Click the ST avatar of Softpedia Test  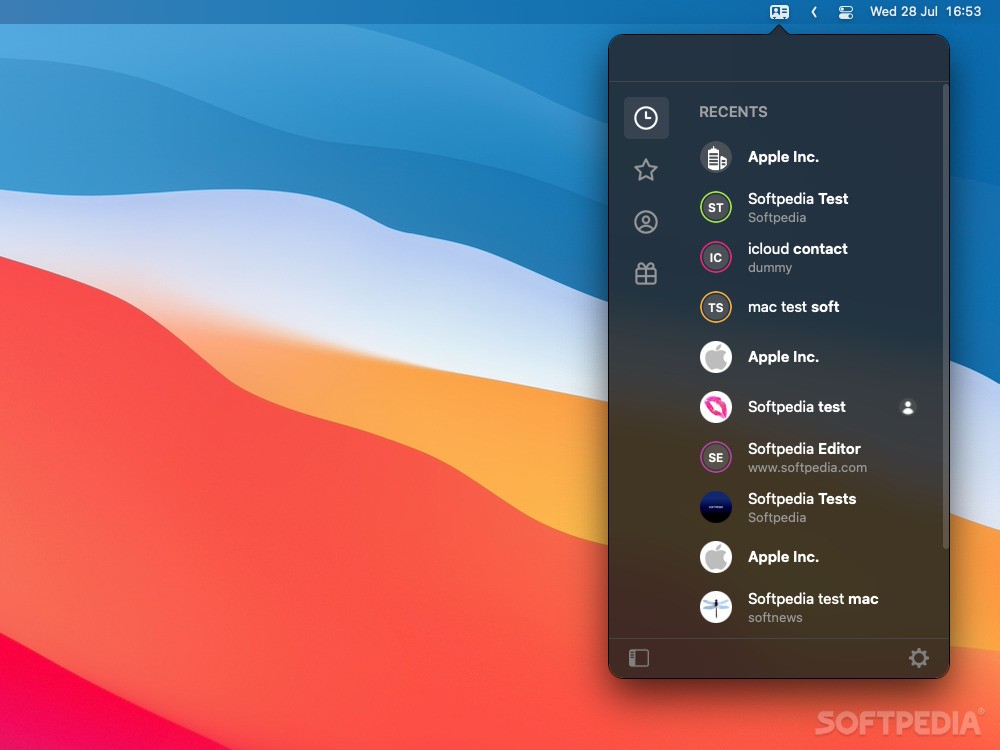tap(716, 207)
